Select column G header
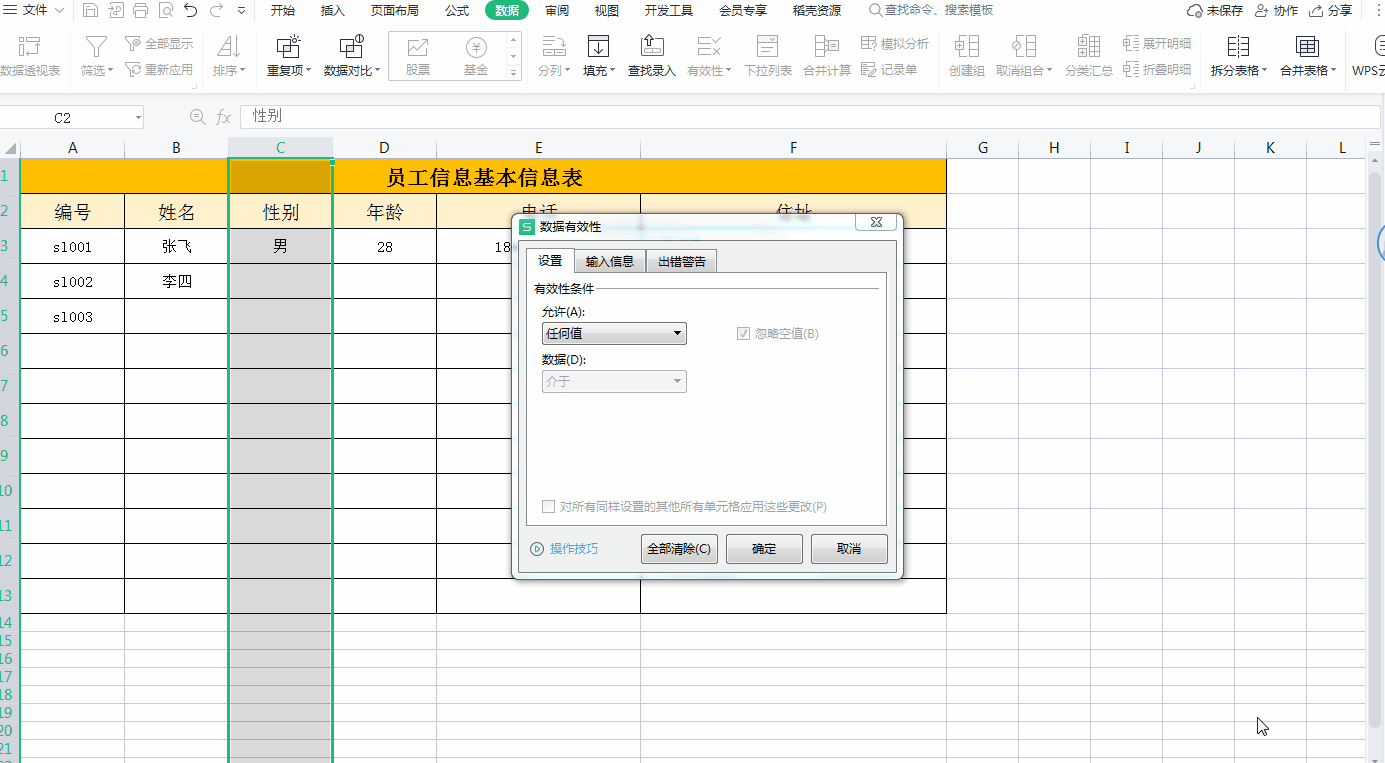The width and height of the screenshot is (1385, 763). click(x=983, y=148)
